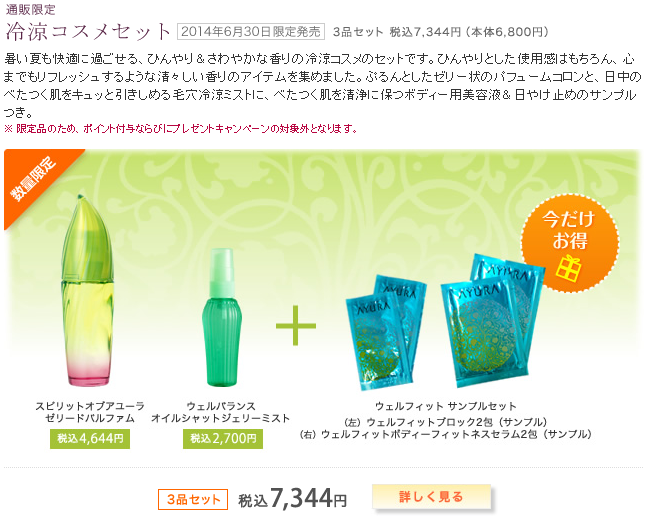Screen dimensions: 646x517
Task: Select the Spirit of Ayura perfume bottle image
Action: tap(87, 290)
